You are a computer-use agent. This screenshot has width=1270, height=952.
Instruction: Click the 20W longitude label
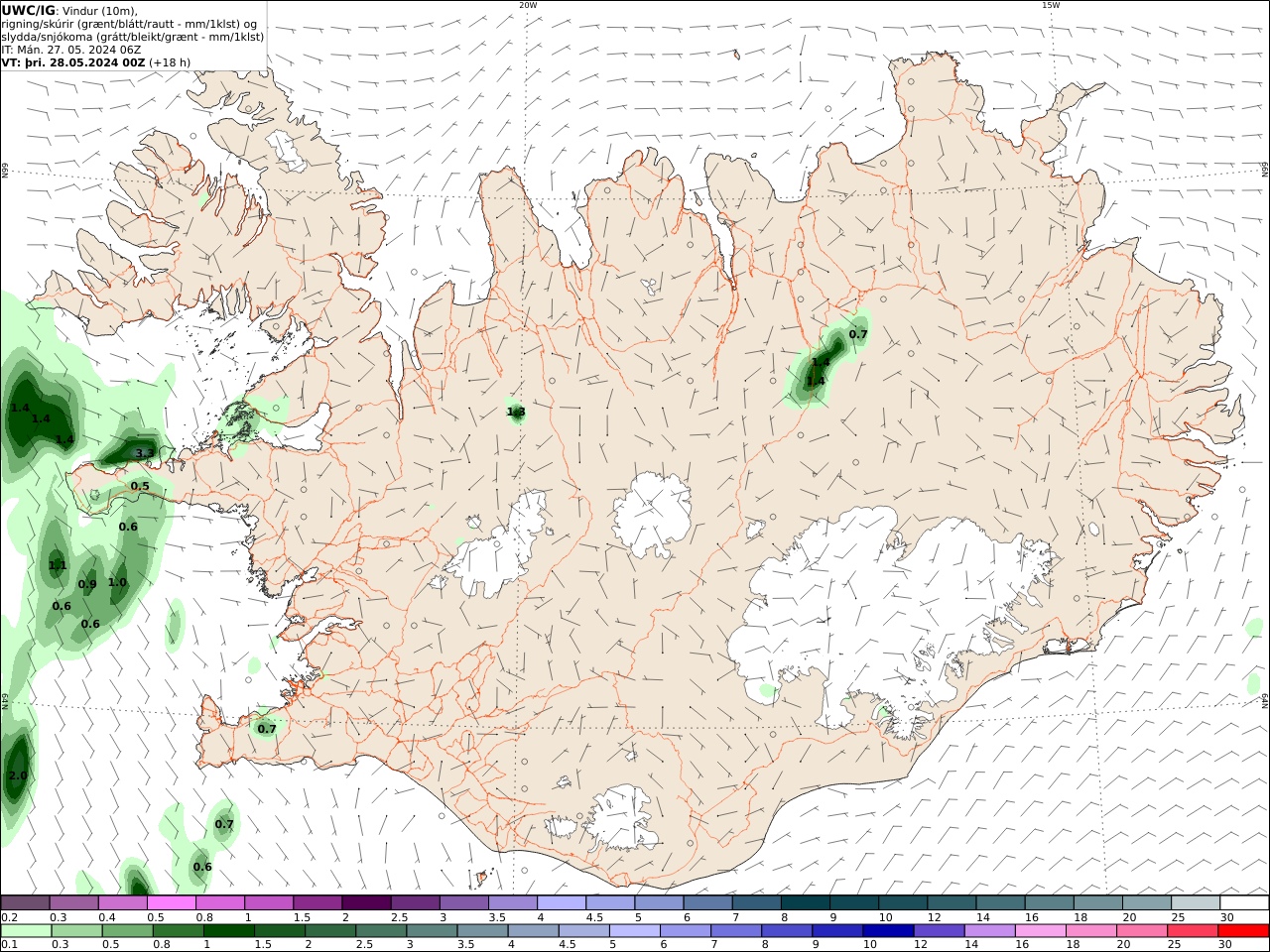[x=528, y=5]
